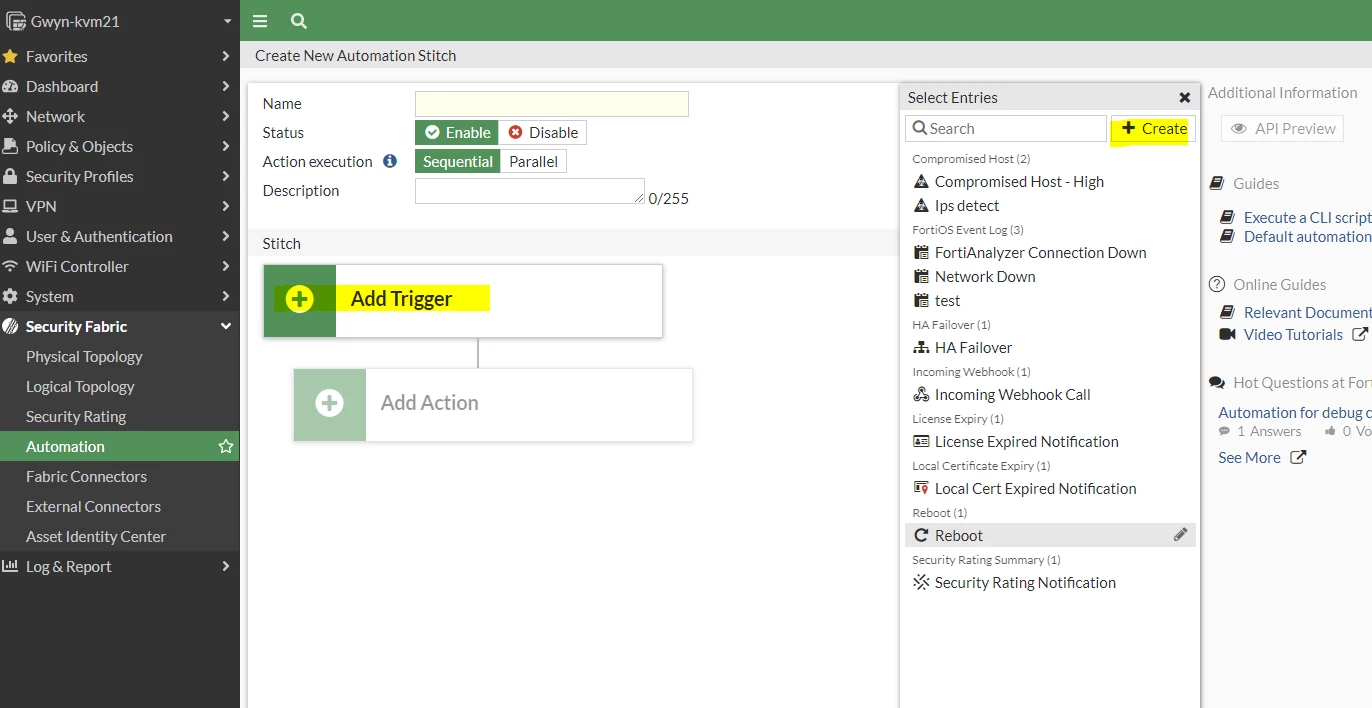Image resolution: width=1372 pixels, height=708 pixels.
Task: Expand the Policy & Objects menu
Action: click(x=120, y=147)
